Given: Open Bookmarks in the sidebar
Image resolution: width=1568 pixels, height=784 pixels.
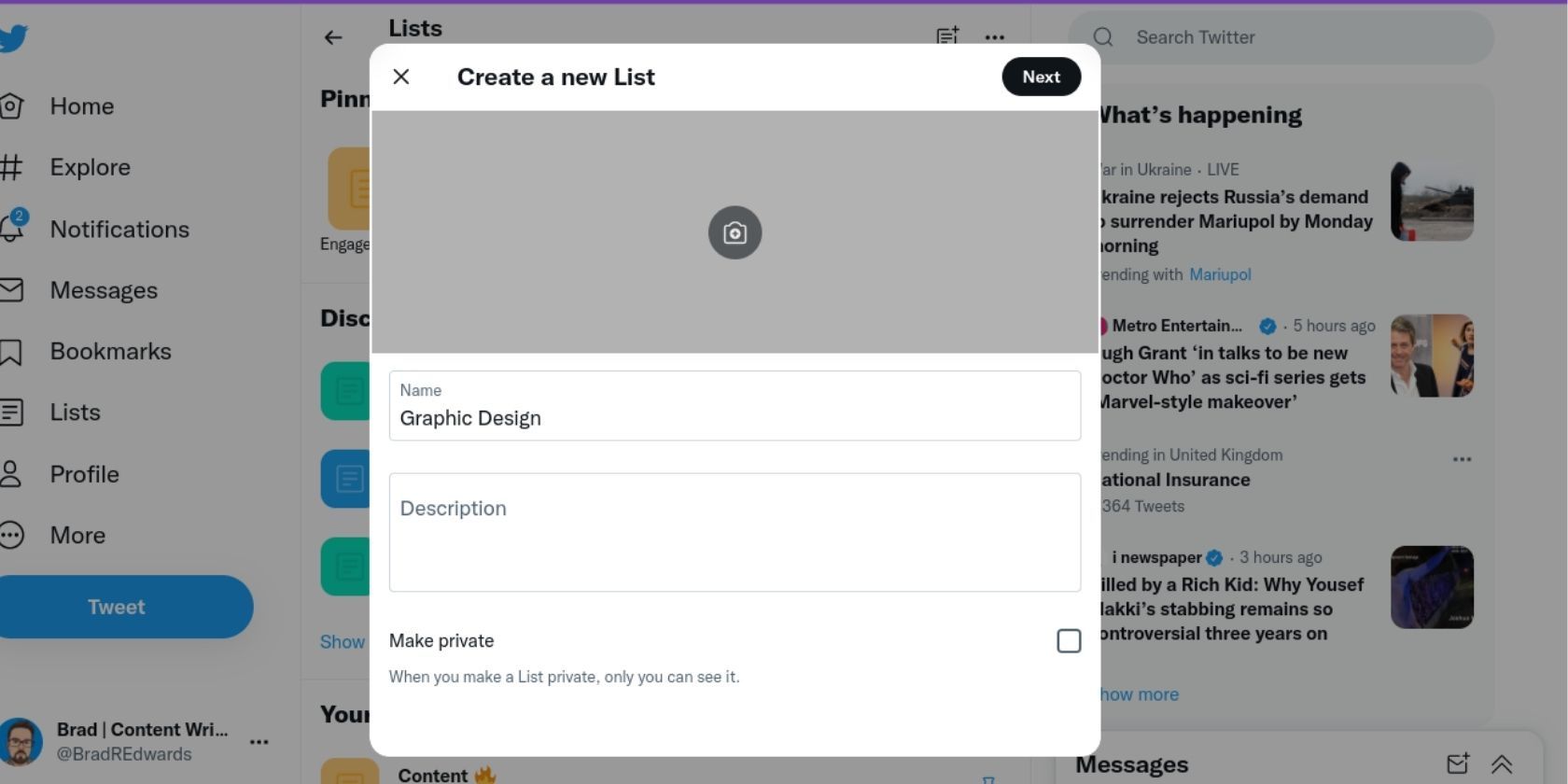Looking at the screenshot, I should [x=110, y=352].
